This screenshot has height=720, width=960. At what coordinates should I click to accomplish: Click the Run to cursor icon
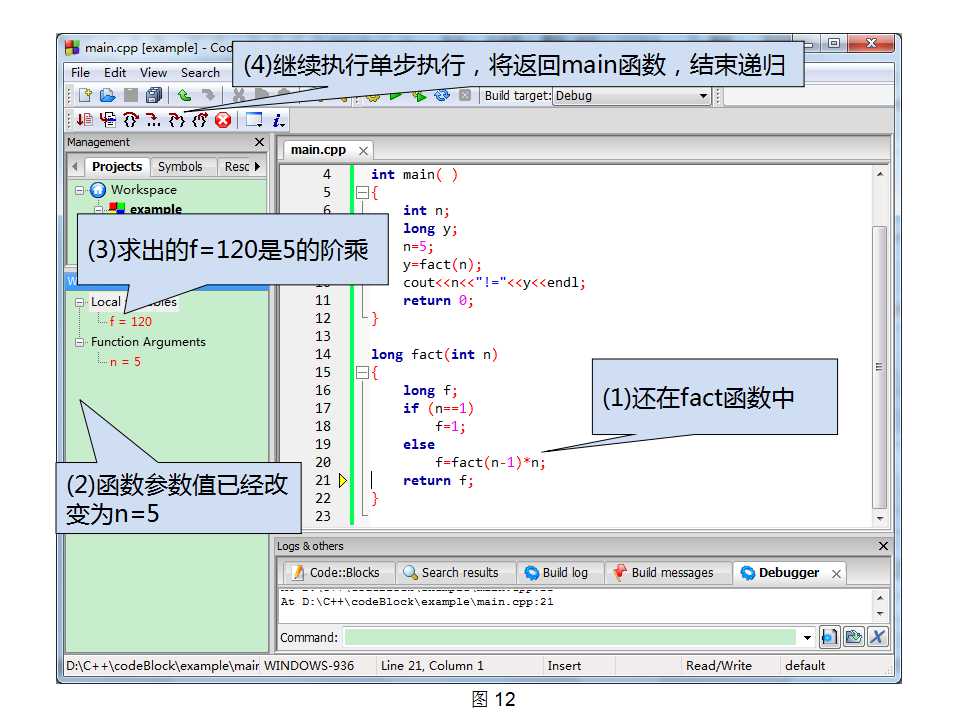point(108,120)
